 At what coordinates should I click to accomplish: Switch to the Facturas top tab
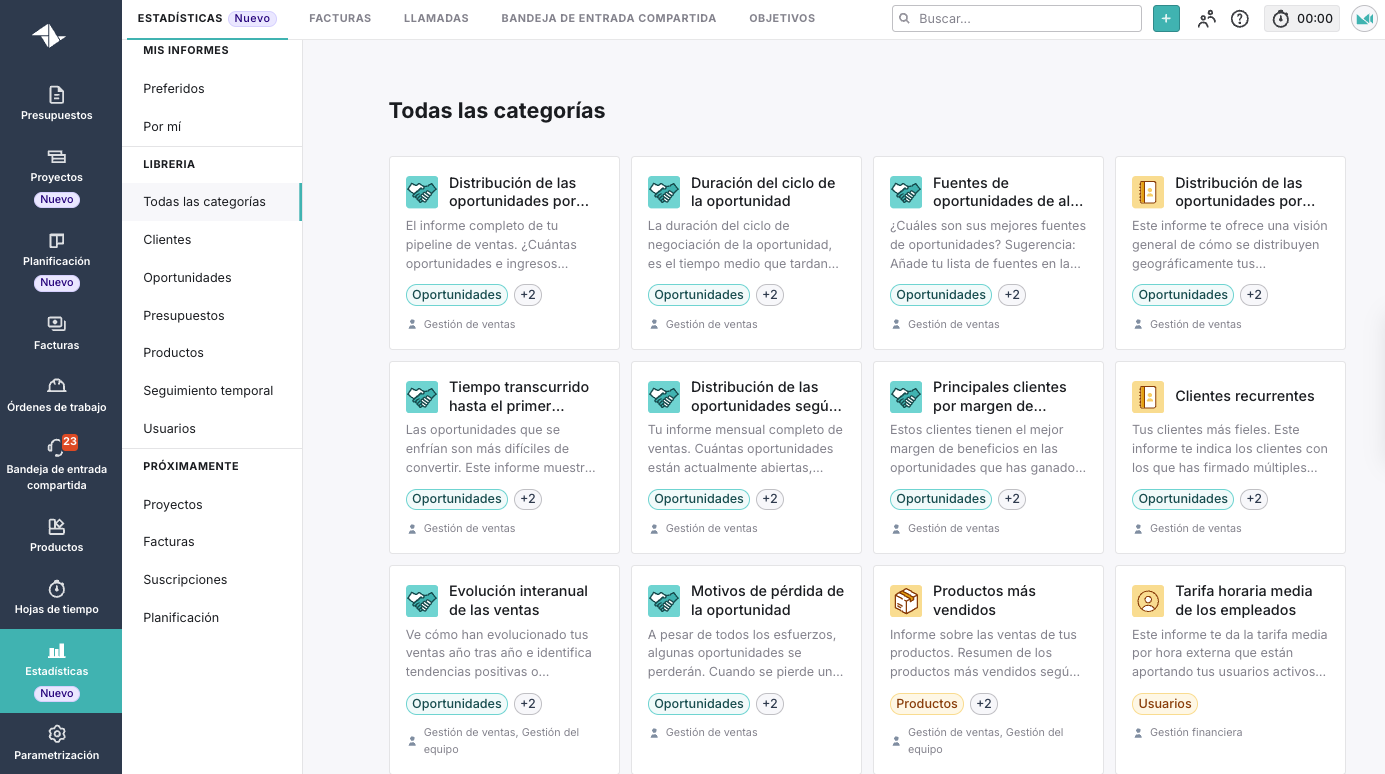coord(340,18)
